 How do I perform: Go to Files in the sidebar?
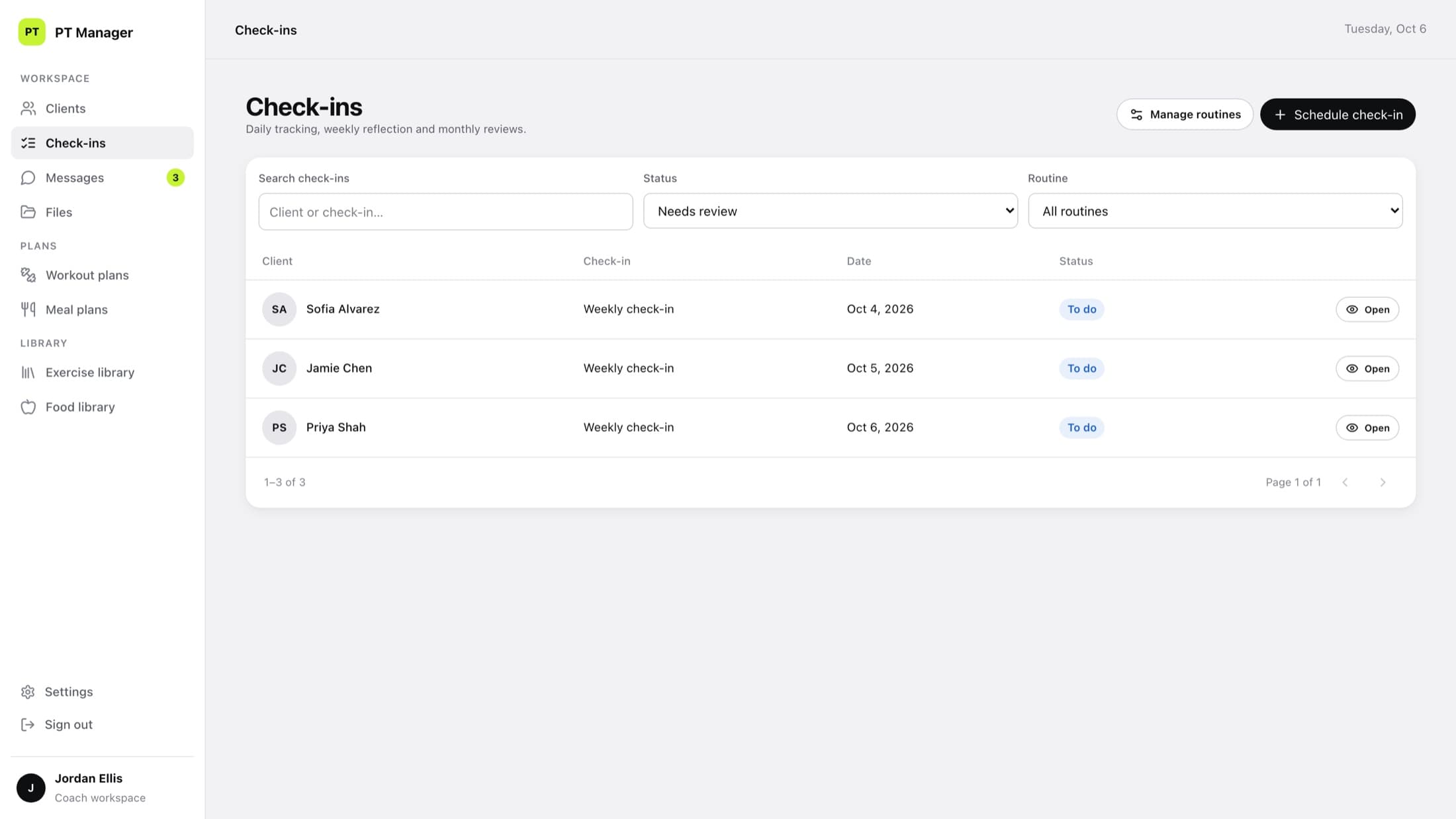coord(102,212)
